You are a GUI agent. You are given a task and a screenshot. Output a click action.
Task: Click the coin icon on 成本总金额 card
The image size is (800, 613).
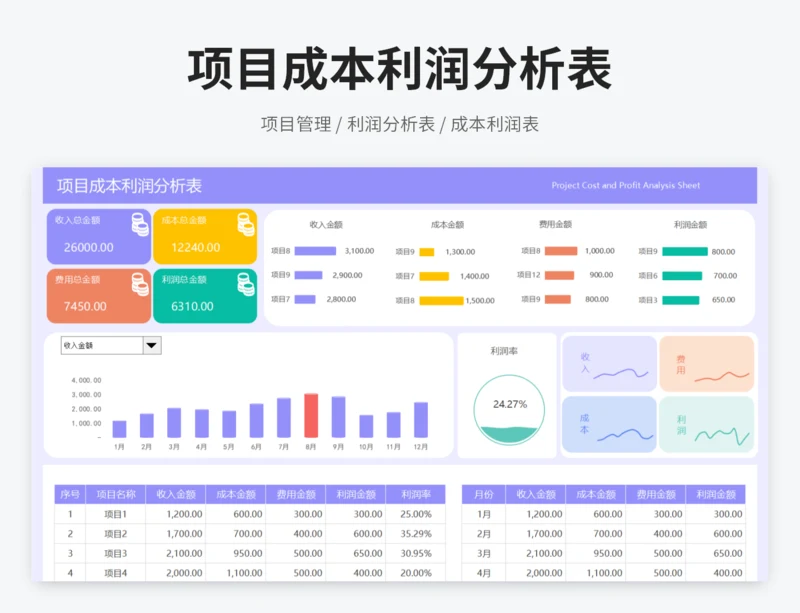click(x=246, y=225)
